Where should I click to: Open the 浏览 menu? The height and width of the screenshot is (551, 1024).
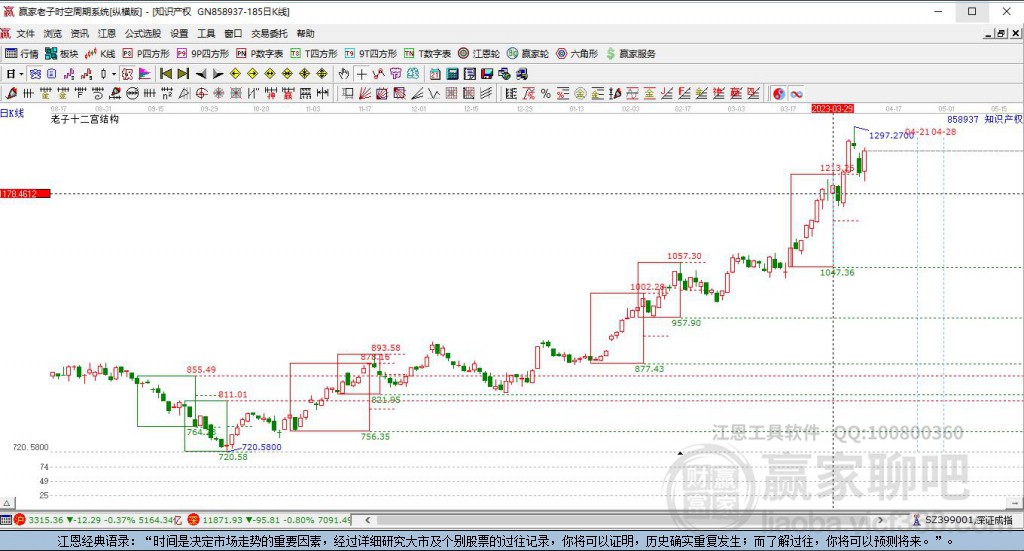coord(53,33)
